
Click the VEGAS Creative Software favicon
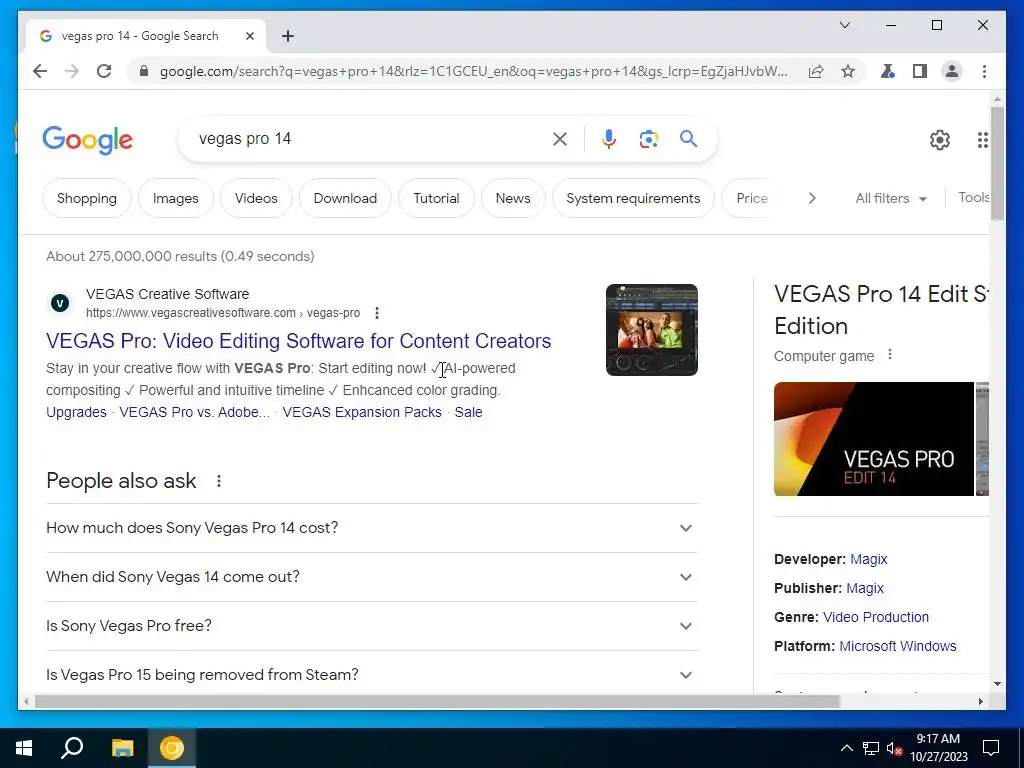(60, 303)
